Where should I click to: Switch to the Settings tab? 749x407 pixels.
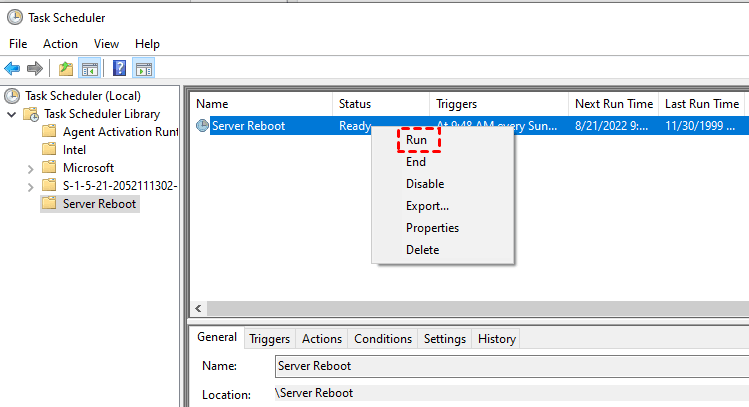pos(445,339)
